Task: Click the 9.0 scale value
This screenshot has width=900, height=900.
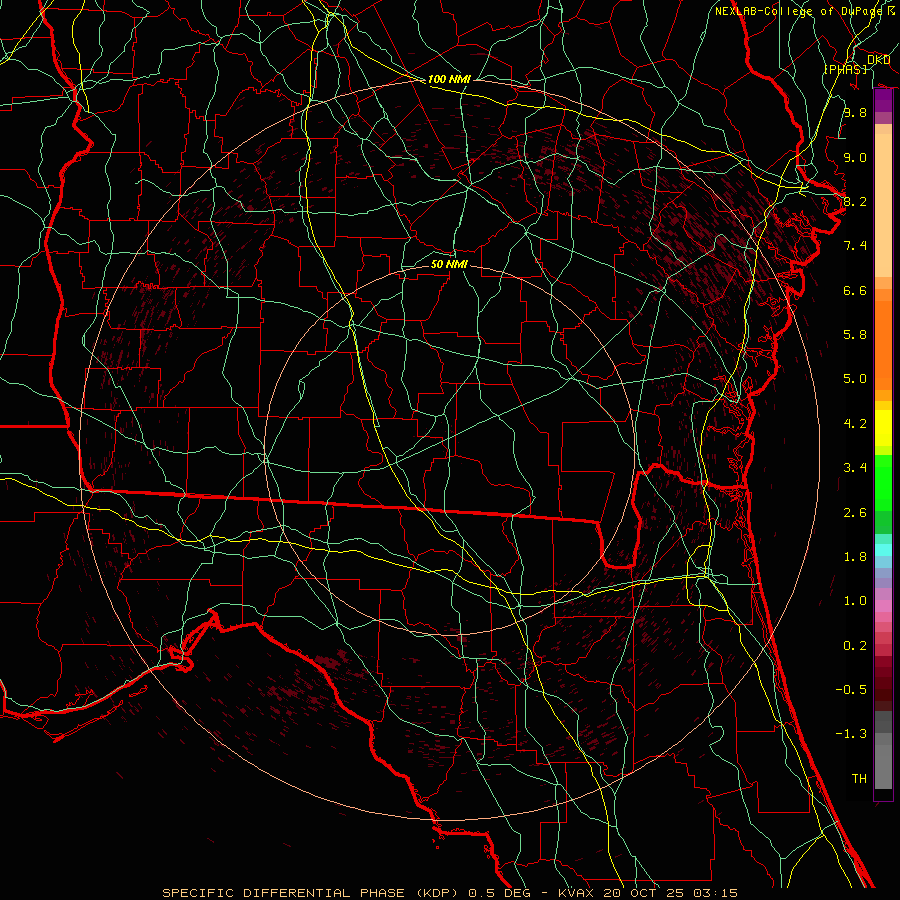Action: [x=855, y=157]
